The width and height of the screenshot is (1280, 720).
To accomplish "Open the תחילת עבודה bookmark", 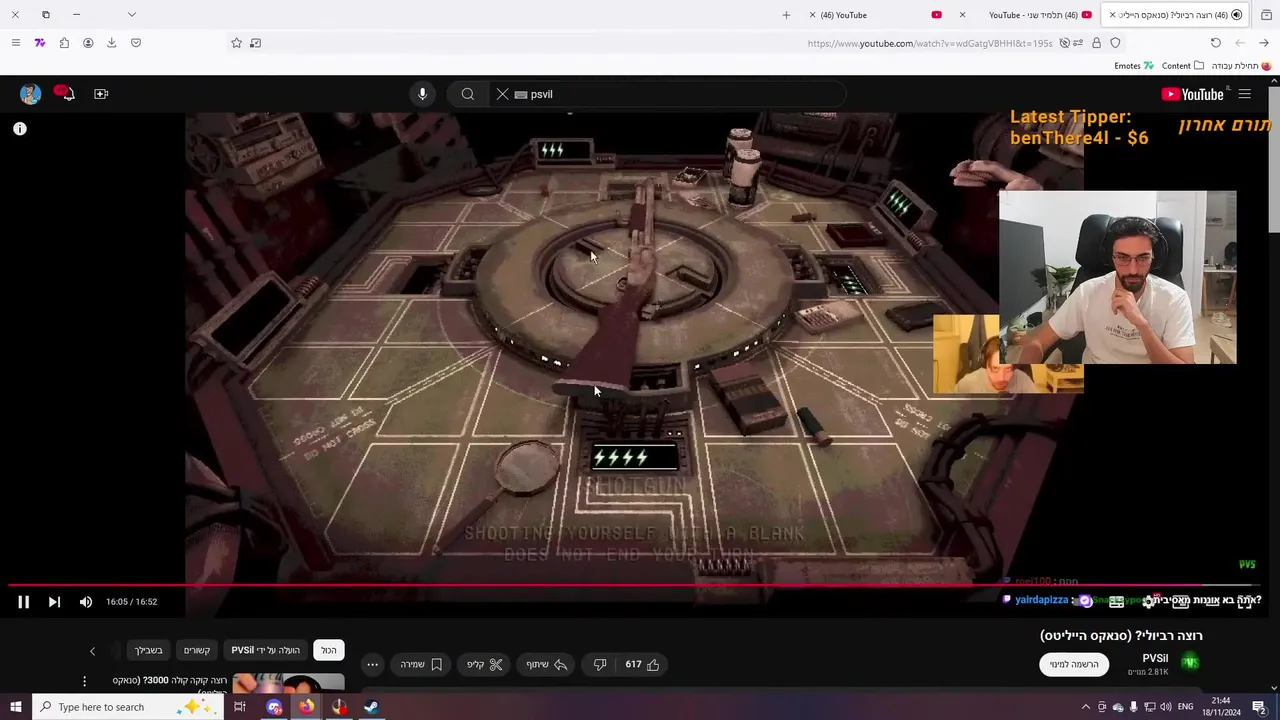I will 1241,66.
